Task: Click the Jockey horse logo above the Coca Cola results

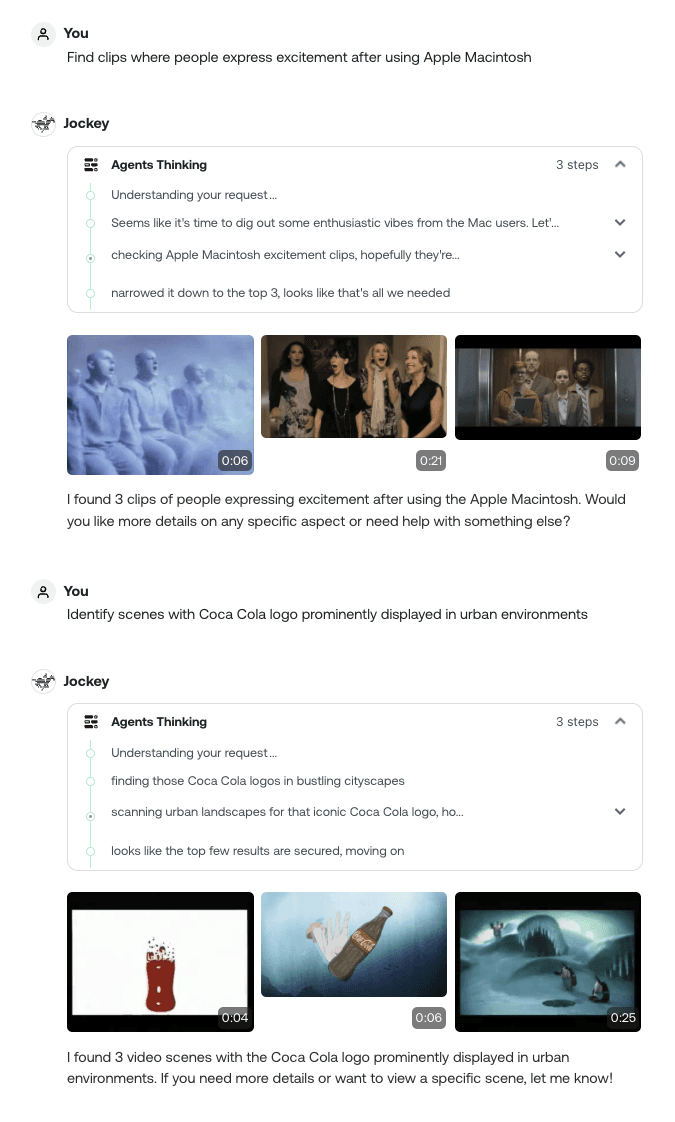Action: click(x=44, y=681)
